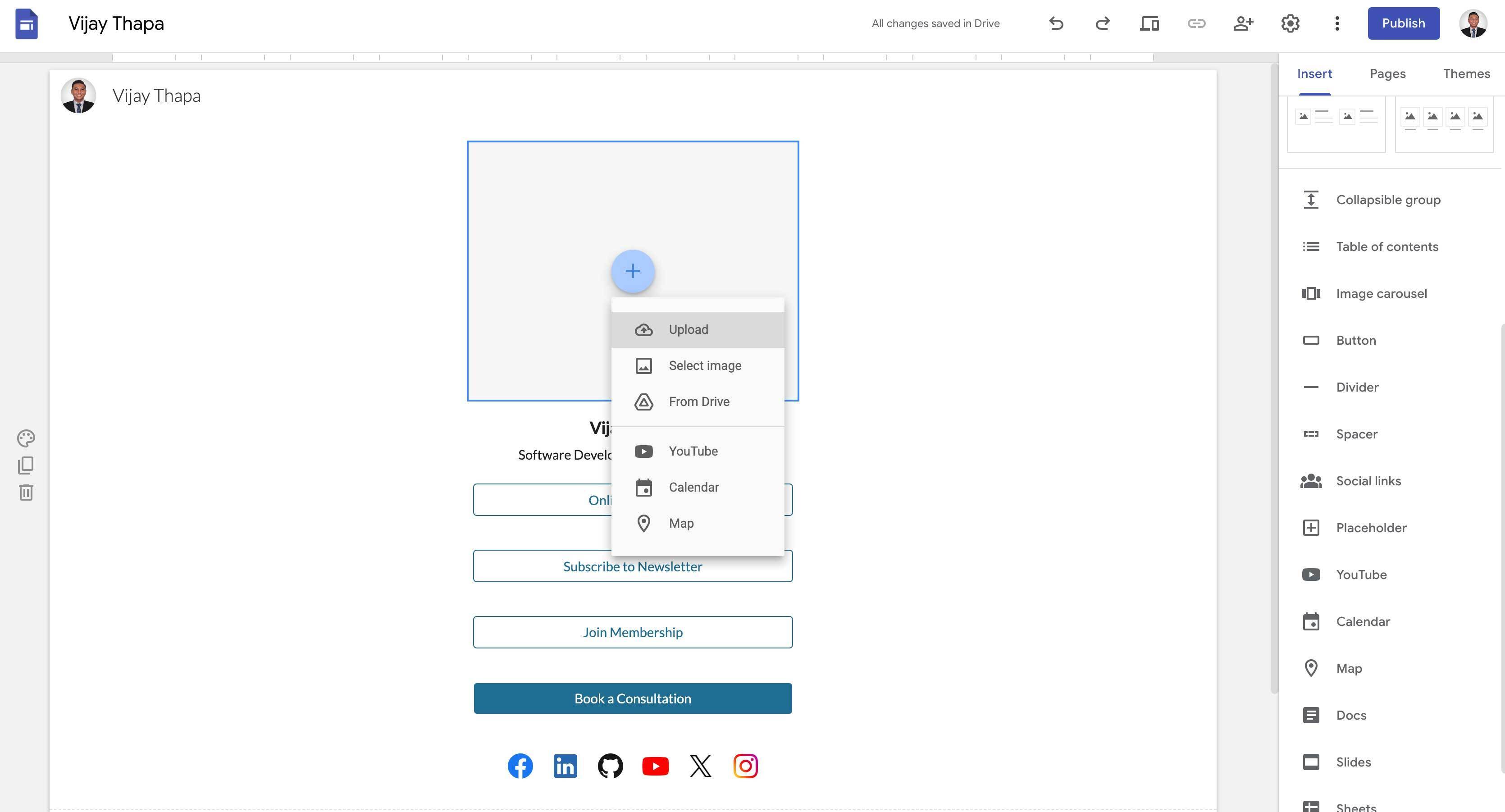The height and width of the screenshot is (812, 1505).
Task: Switch to the Insert tab
Action: (1314, 73)
